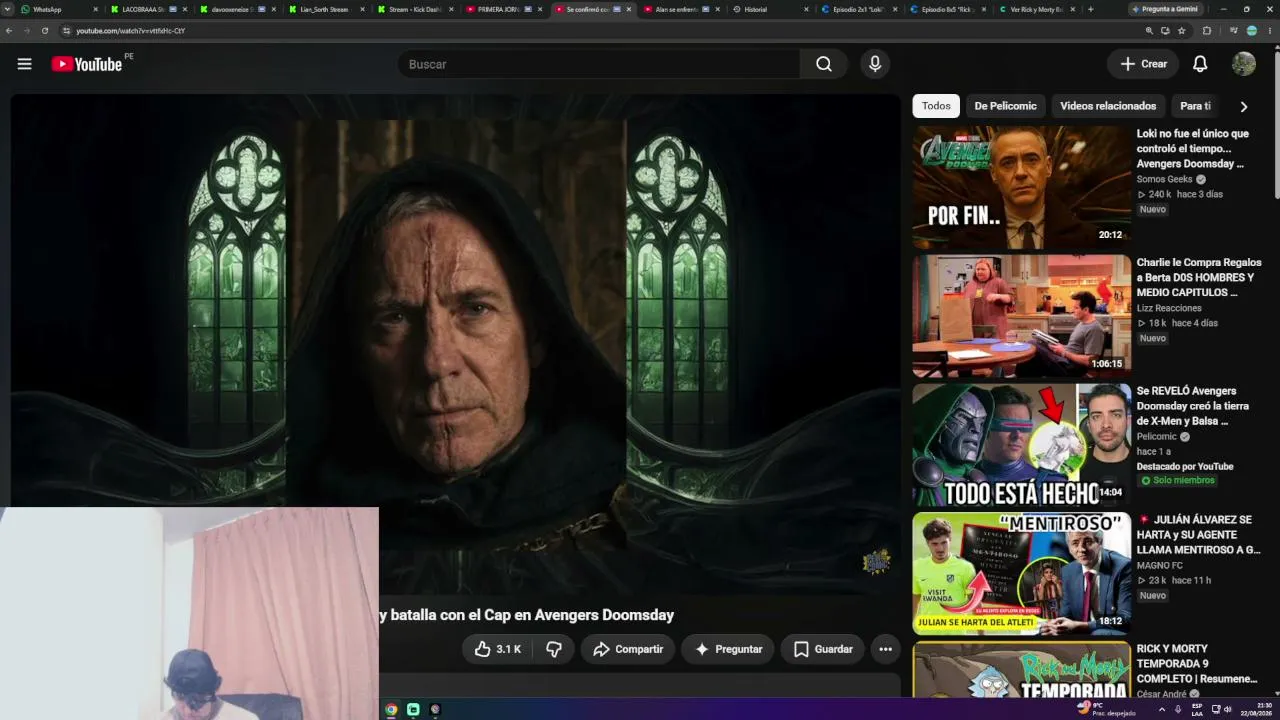Switch the ESP LAA keyboard language
The height and width of the screenshot is (720, 1280).
[1197, 709]
